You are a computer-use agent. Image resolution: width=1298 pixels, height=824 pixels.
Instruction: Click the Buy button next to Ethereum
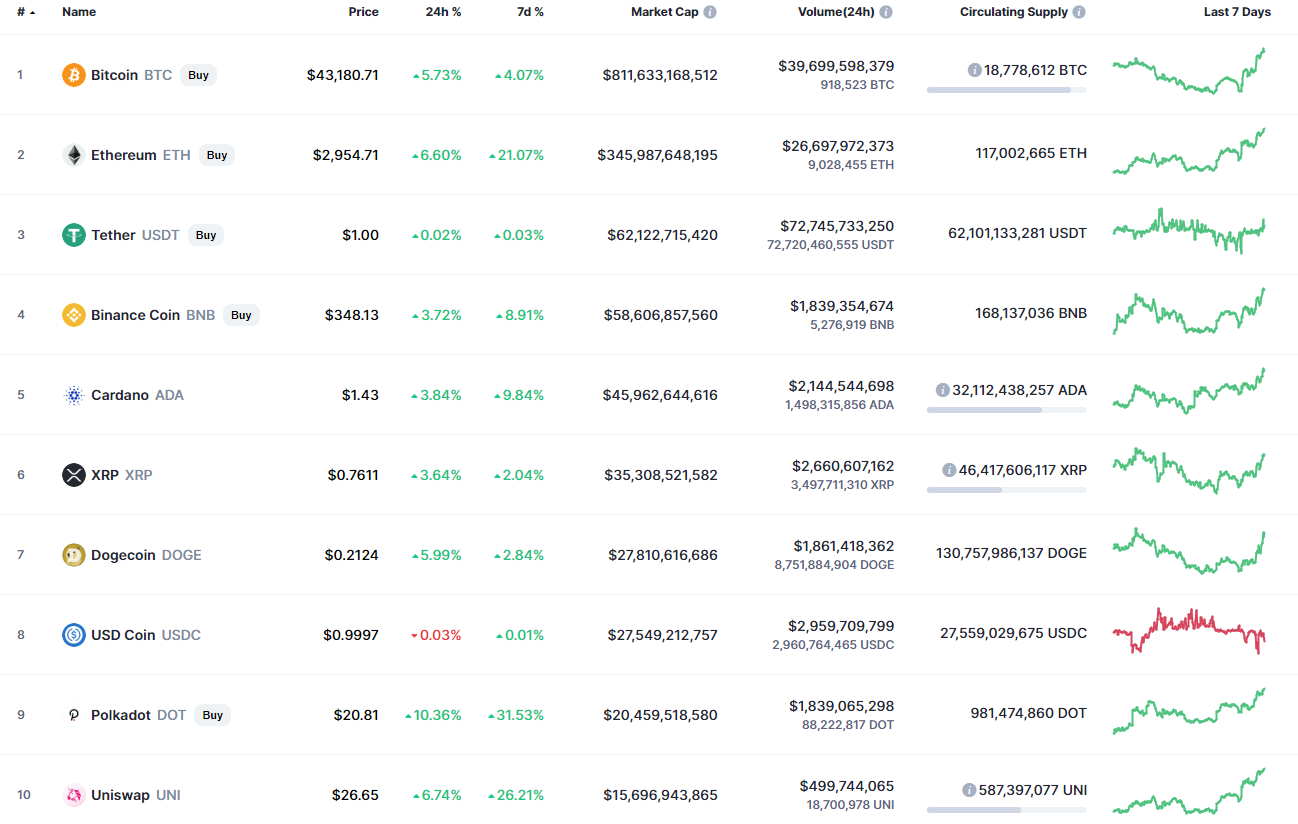point(217,155)
